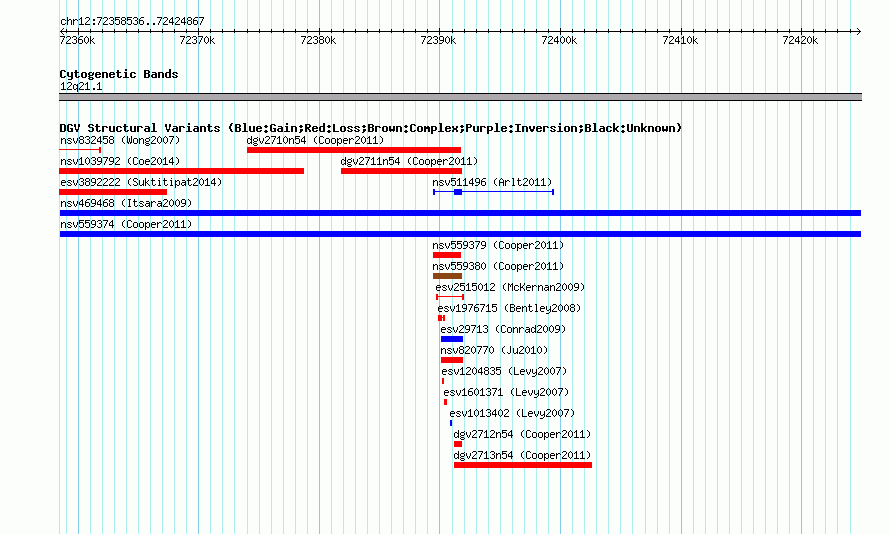This screenshot has height=534, width=890.
Task: Click the DGV Structural Variants track title
Action: click(371, 128)
